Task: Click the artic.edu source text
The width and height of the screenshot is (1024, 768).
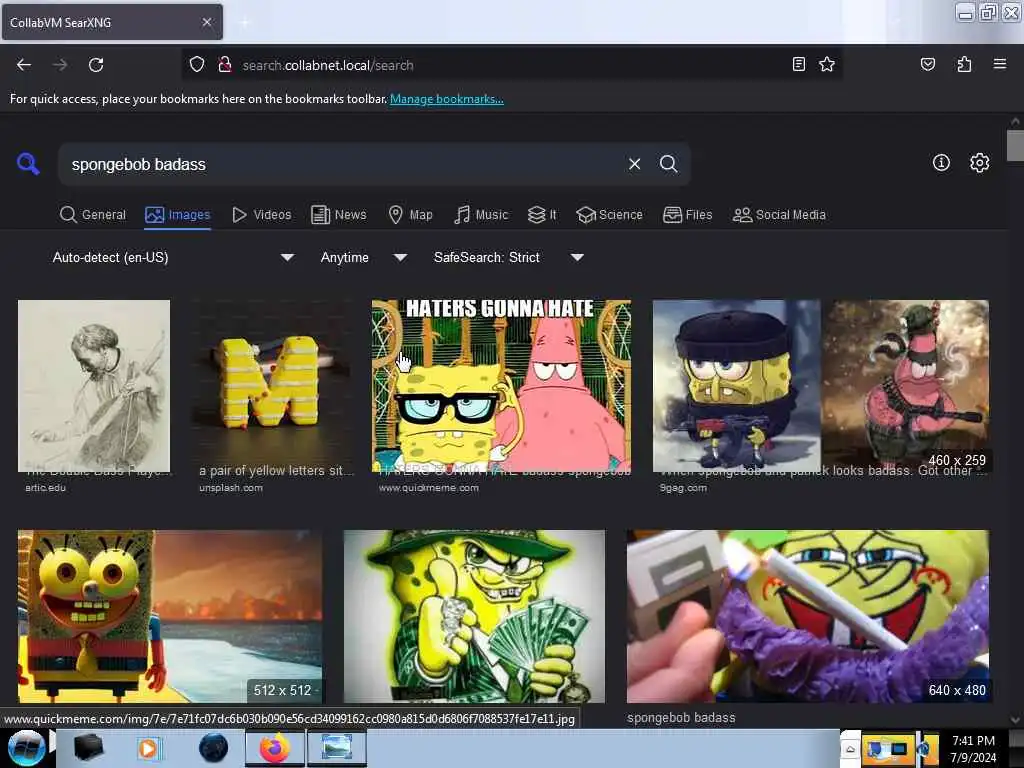Action: [45, 488]
